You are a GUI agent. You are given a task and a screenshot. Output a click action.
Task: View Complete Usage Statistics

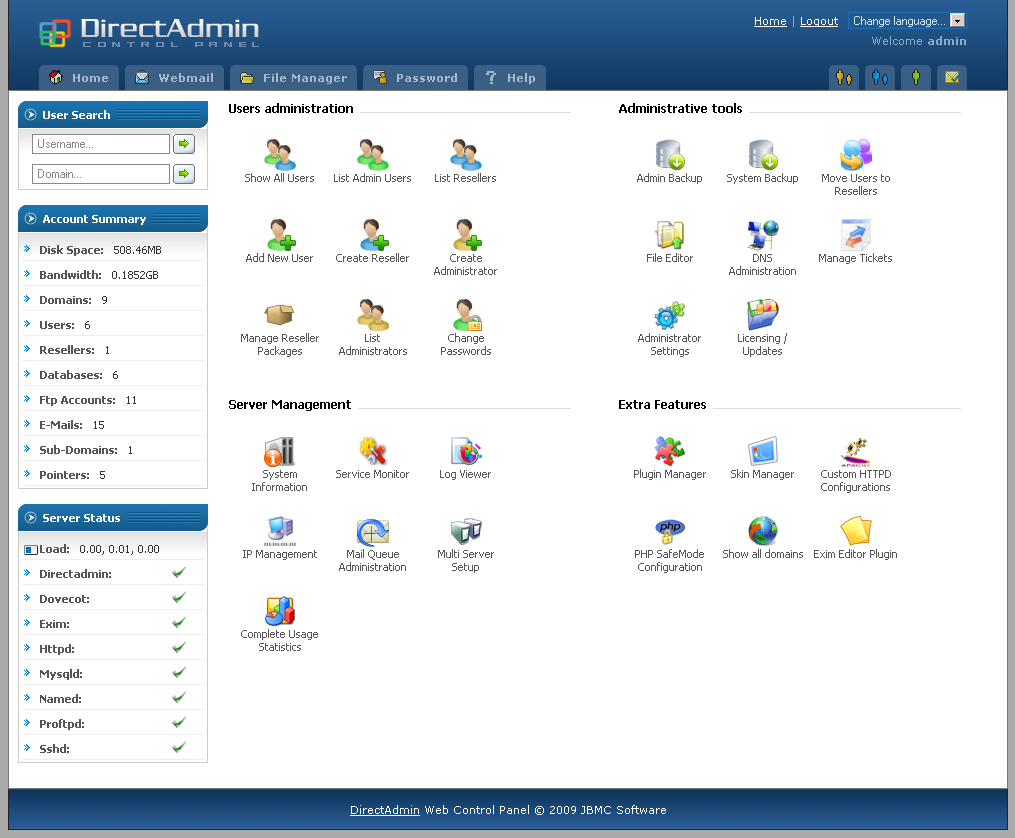pyautogui.click(x=280, y=624)
